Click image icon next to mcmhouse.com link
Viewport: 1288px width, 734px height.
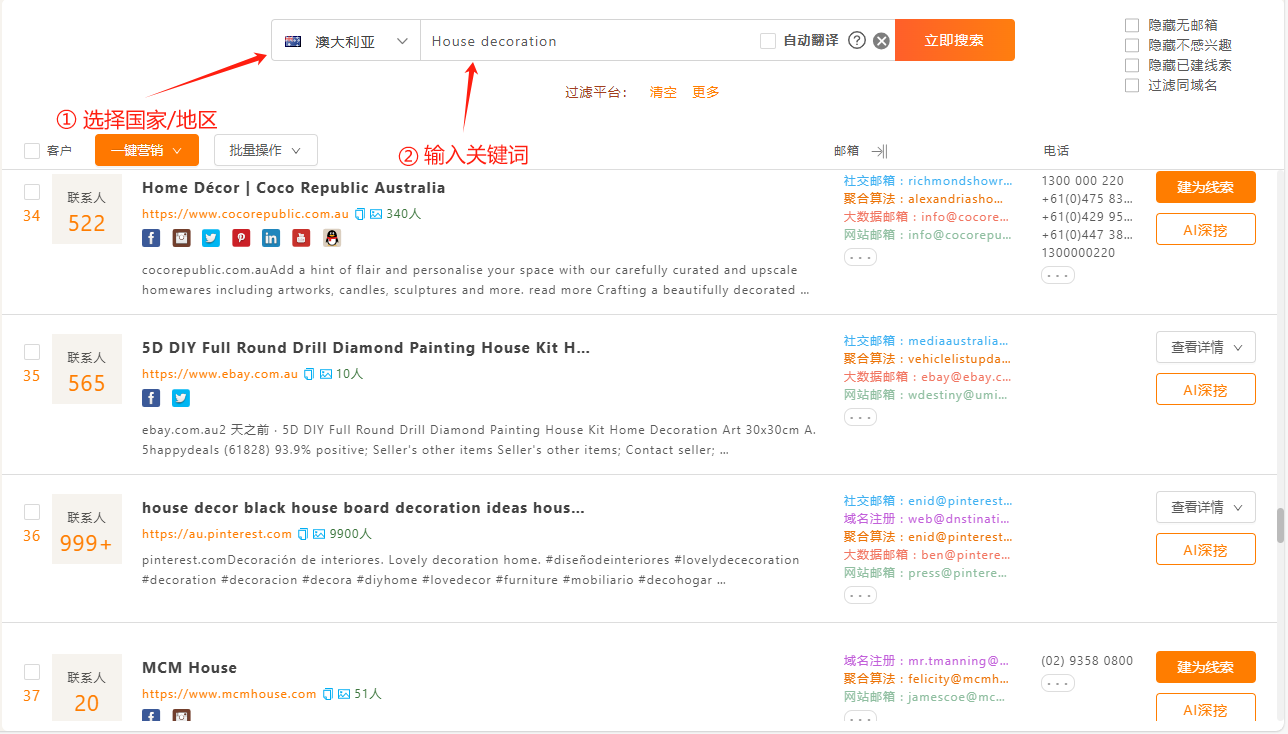pyautogui.click(x=343, y=694)
